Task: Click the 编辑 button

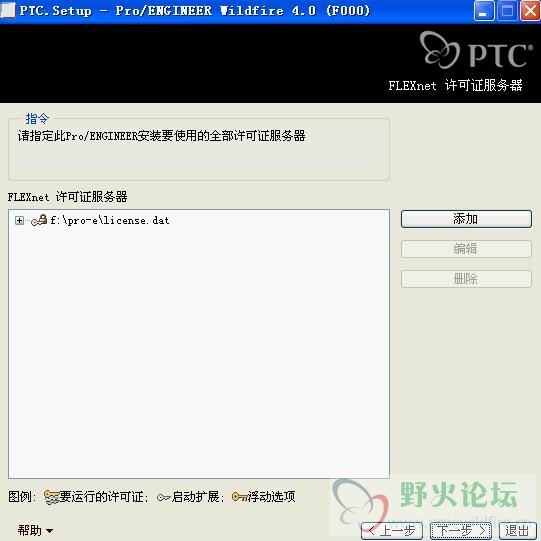Action: [x=466, y=249]
